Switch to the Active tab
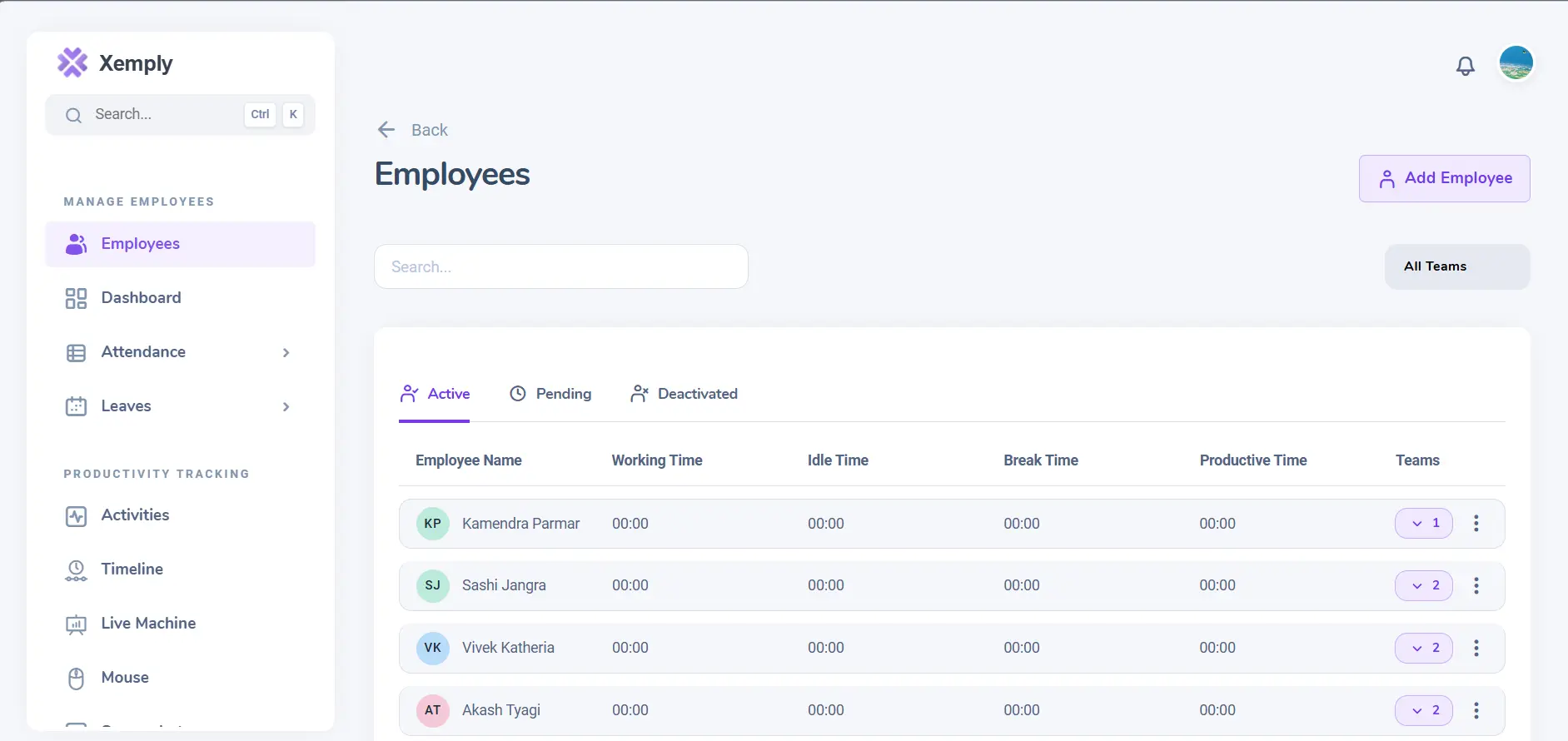1568x741 pixels. 435,394
